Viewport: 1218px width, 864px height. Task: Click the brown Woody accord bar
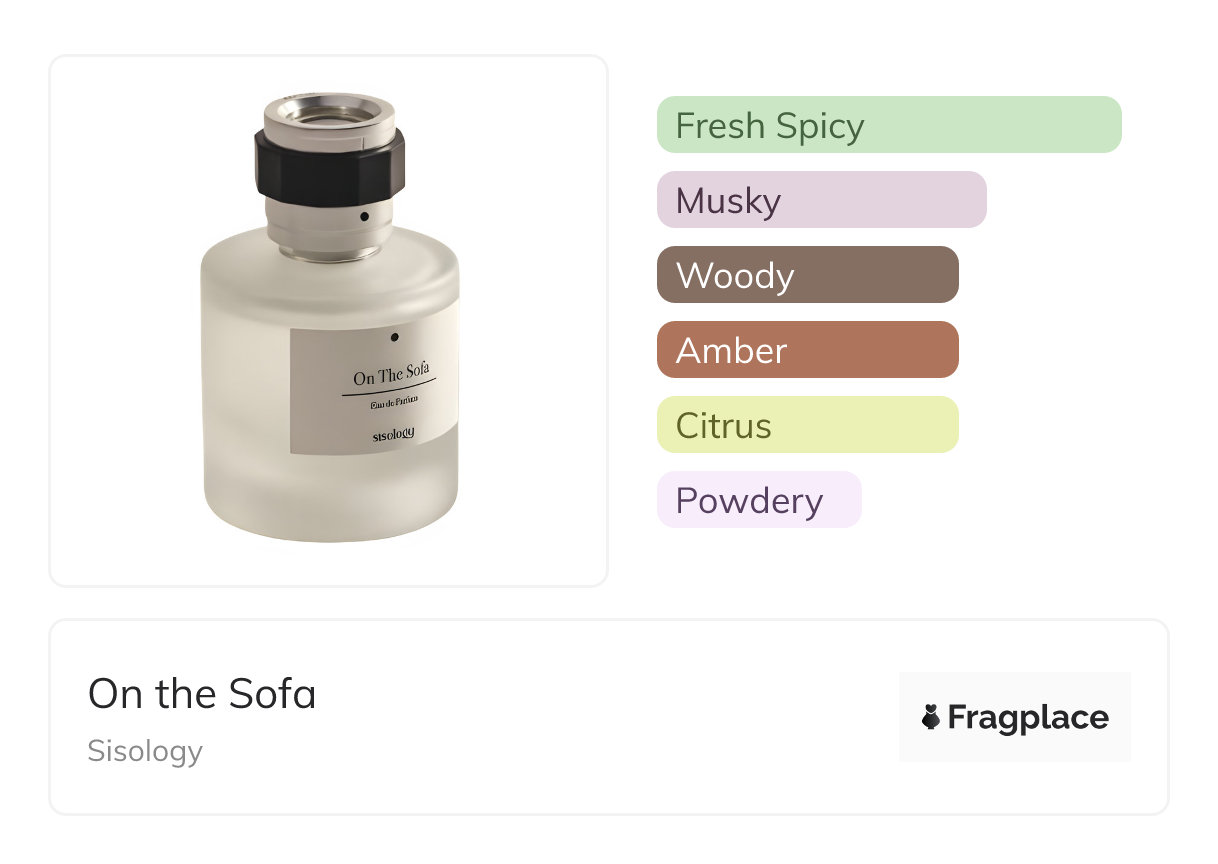pyautogui.click(x=807, y=275)
